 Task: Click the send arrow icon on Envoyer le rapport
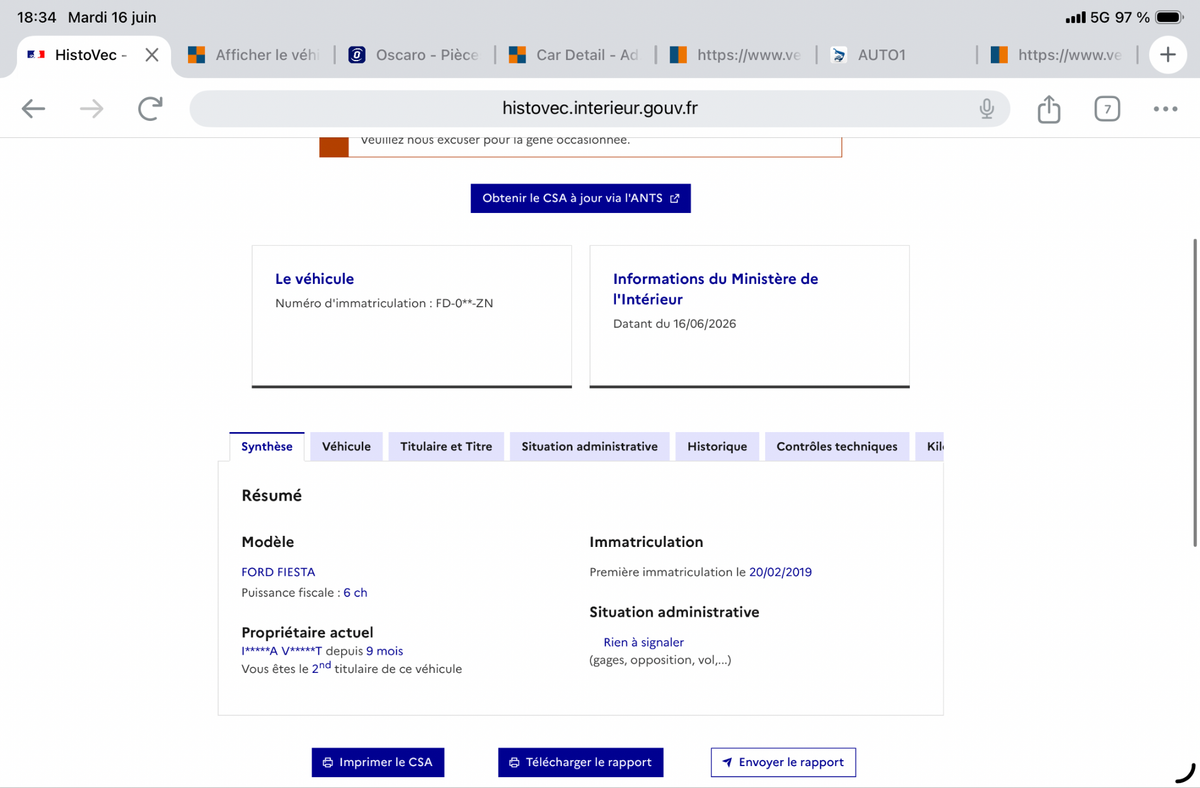point(727,762)
